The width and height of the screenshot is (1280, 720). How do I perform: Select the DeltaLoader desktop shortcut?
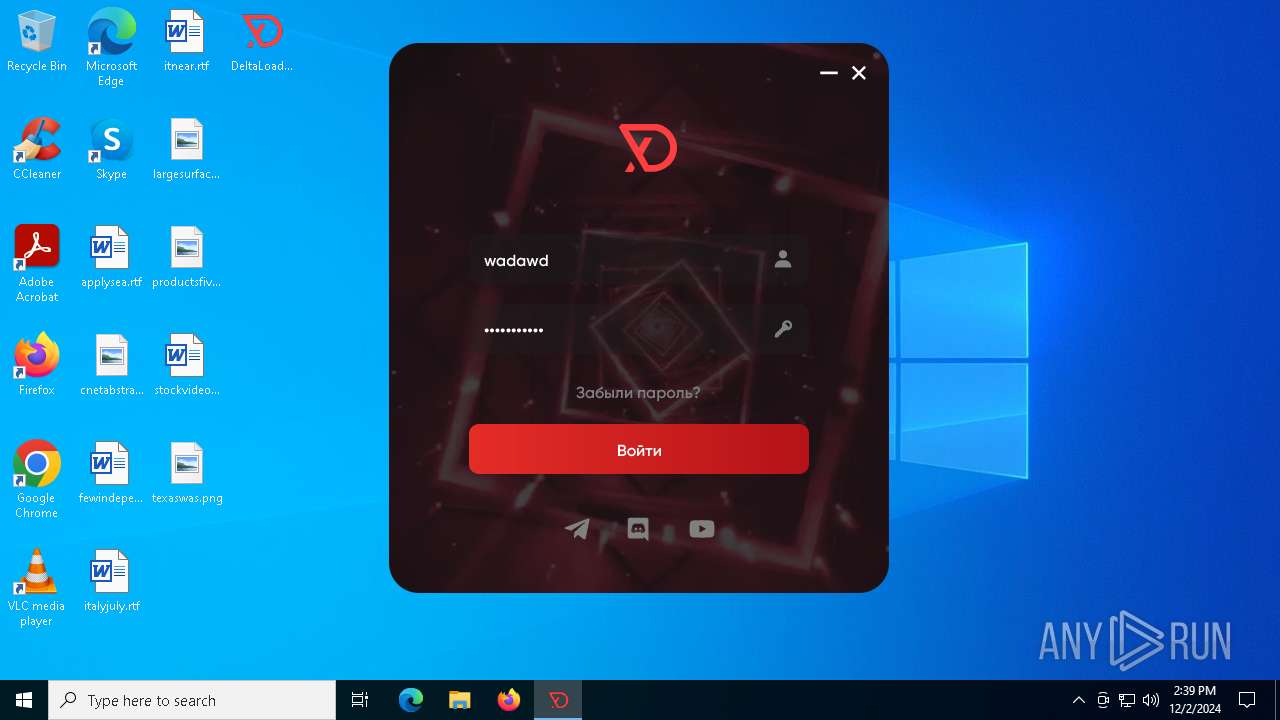(x=262, y=42)
